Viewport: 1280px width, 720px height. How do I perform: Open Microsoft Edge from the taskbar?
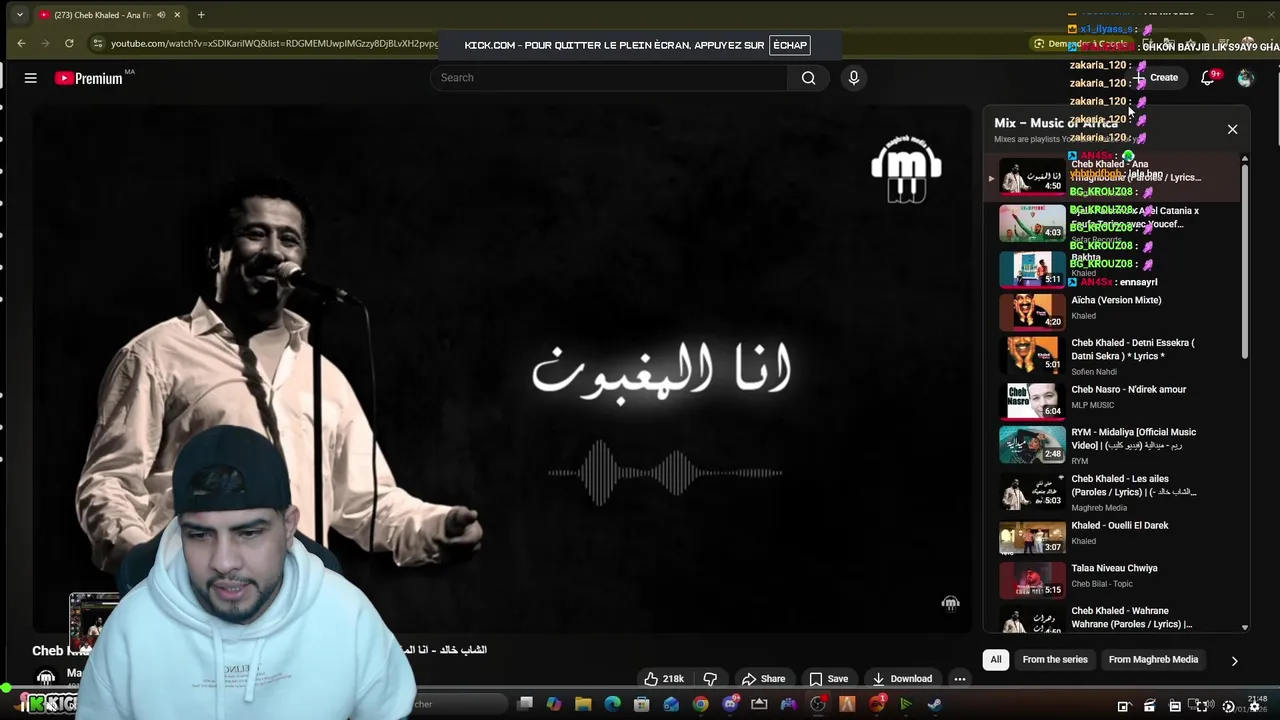(612, 705)
